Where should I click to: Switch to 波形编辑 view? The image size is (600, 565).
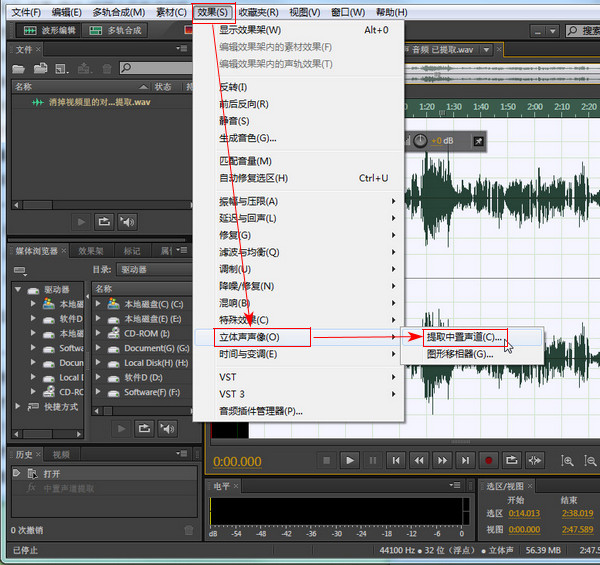click(49, 30)
